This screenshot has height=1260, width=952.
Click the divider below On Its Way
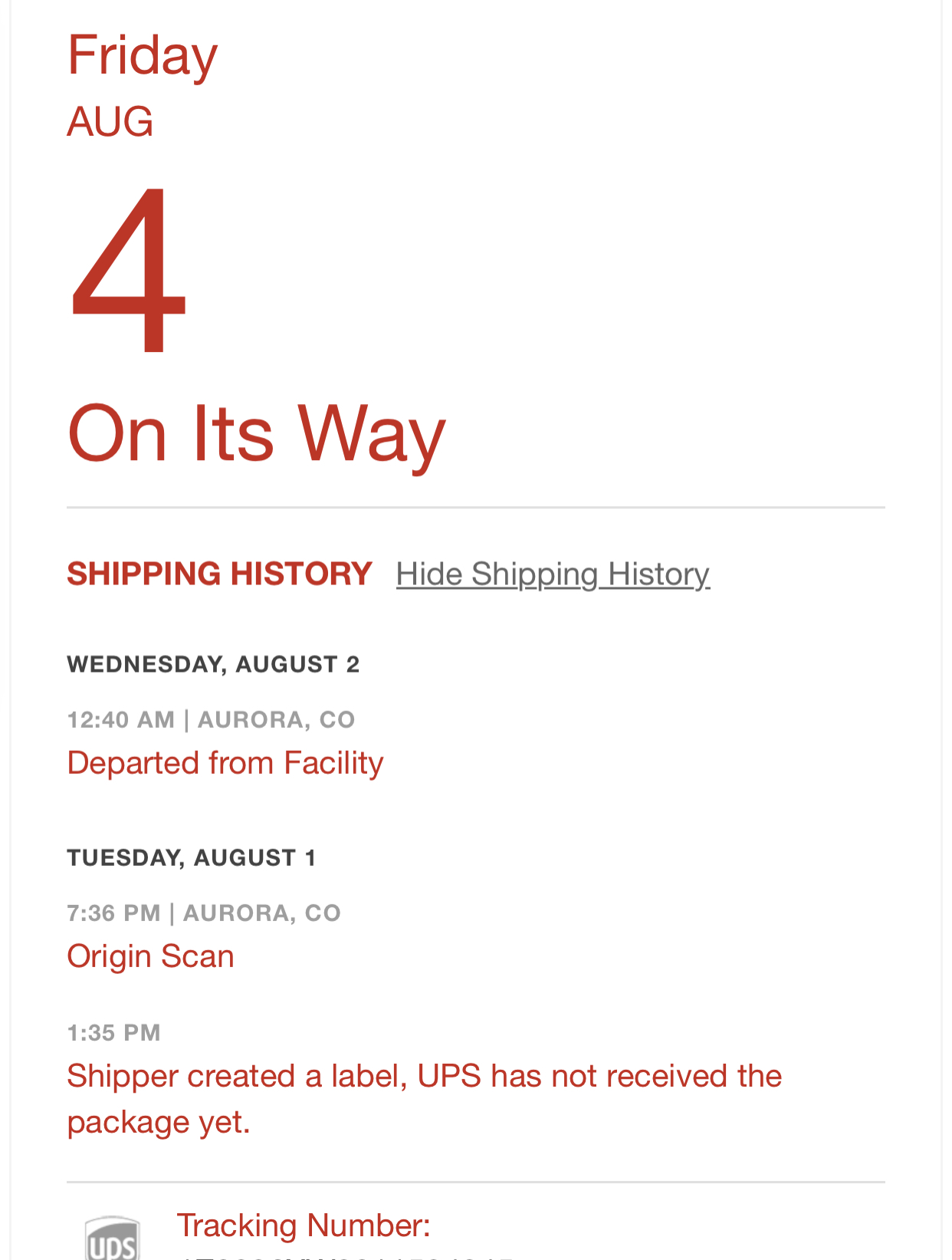(x=476, y=507)
